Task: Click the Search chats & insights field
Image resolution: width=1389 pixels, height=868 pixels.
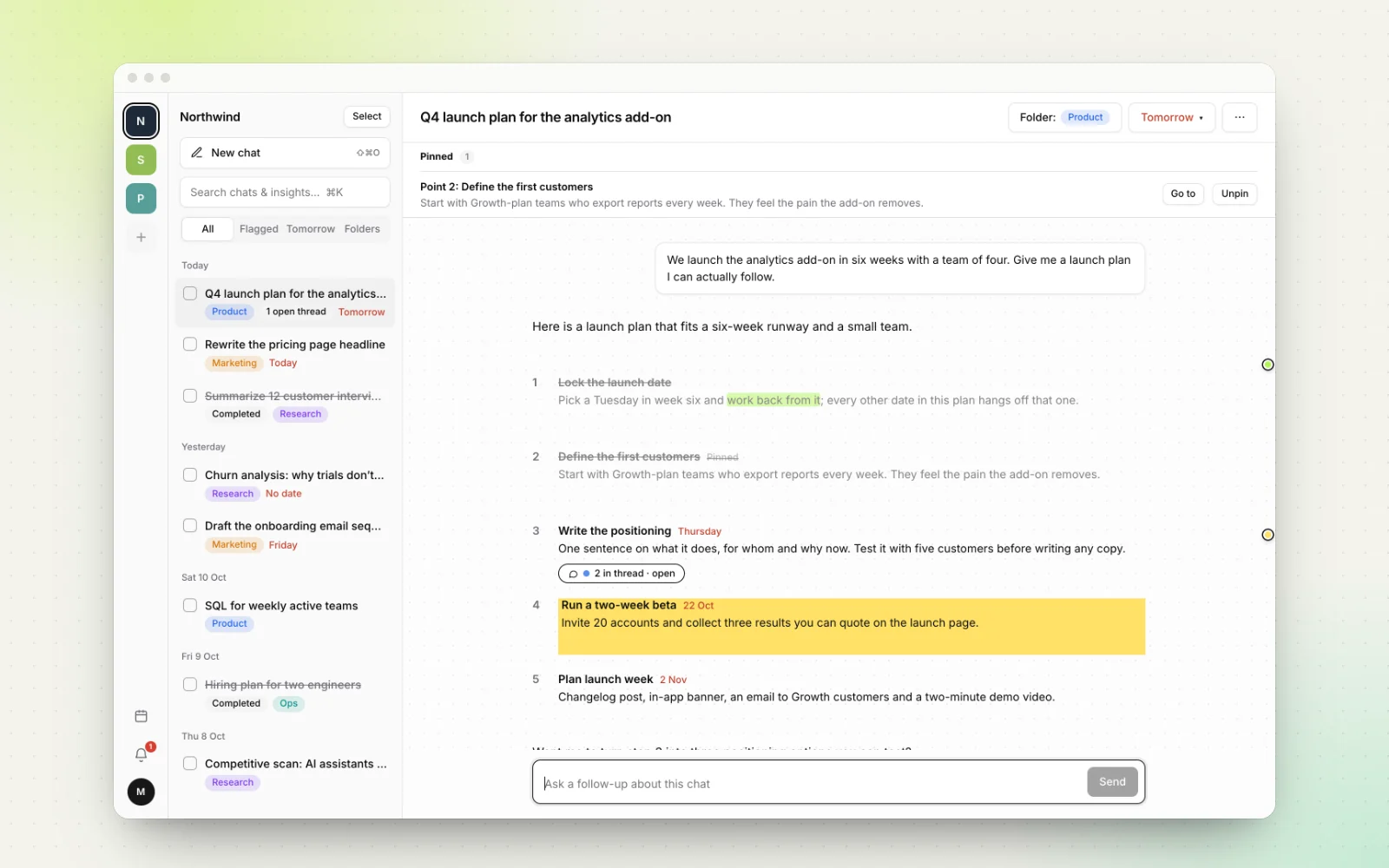Action: coord(285,193)
